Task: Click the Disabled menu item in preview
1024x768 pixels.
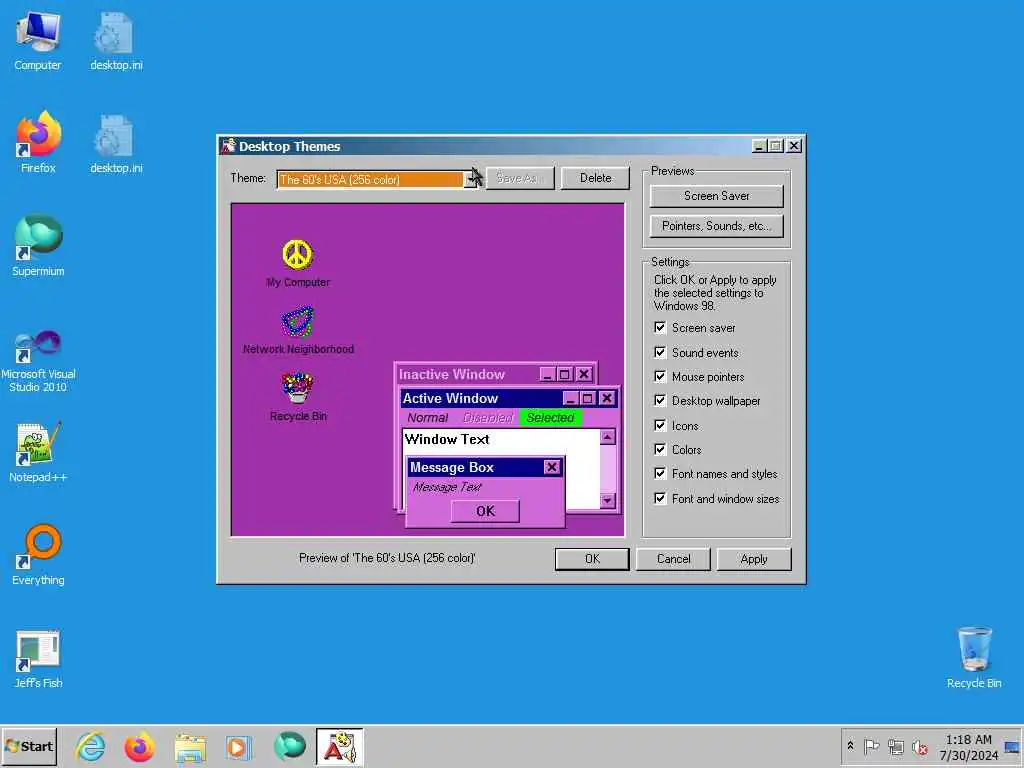Action: tap(488, 418)
